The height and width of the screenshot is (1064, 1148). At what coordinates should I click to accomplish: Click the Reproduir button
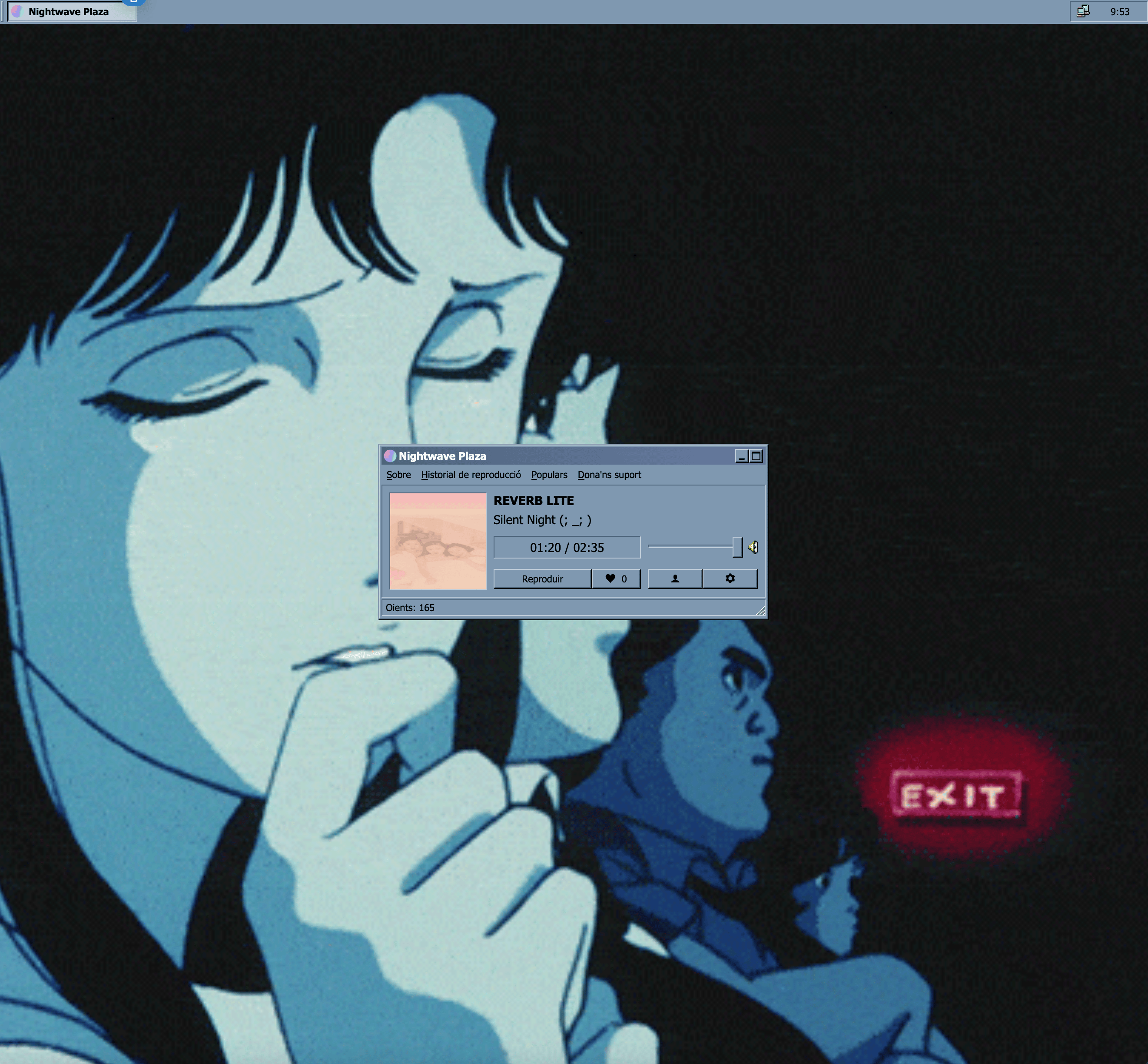click(x=542, y=579)
